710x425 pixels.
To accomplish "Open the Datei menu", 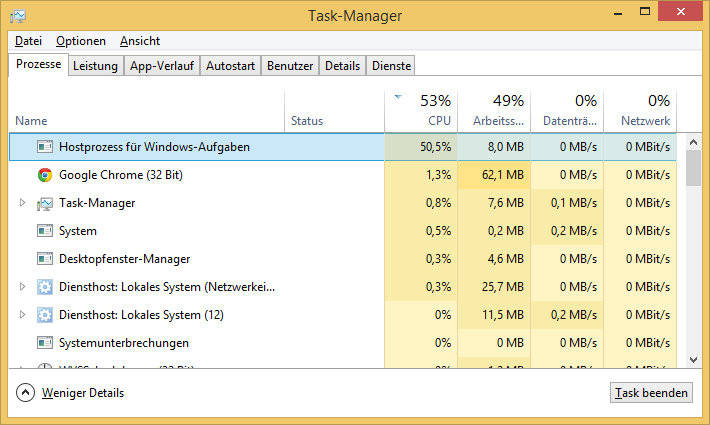I will coord(28,41).
